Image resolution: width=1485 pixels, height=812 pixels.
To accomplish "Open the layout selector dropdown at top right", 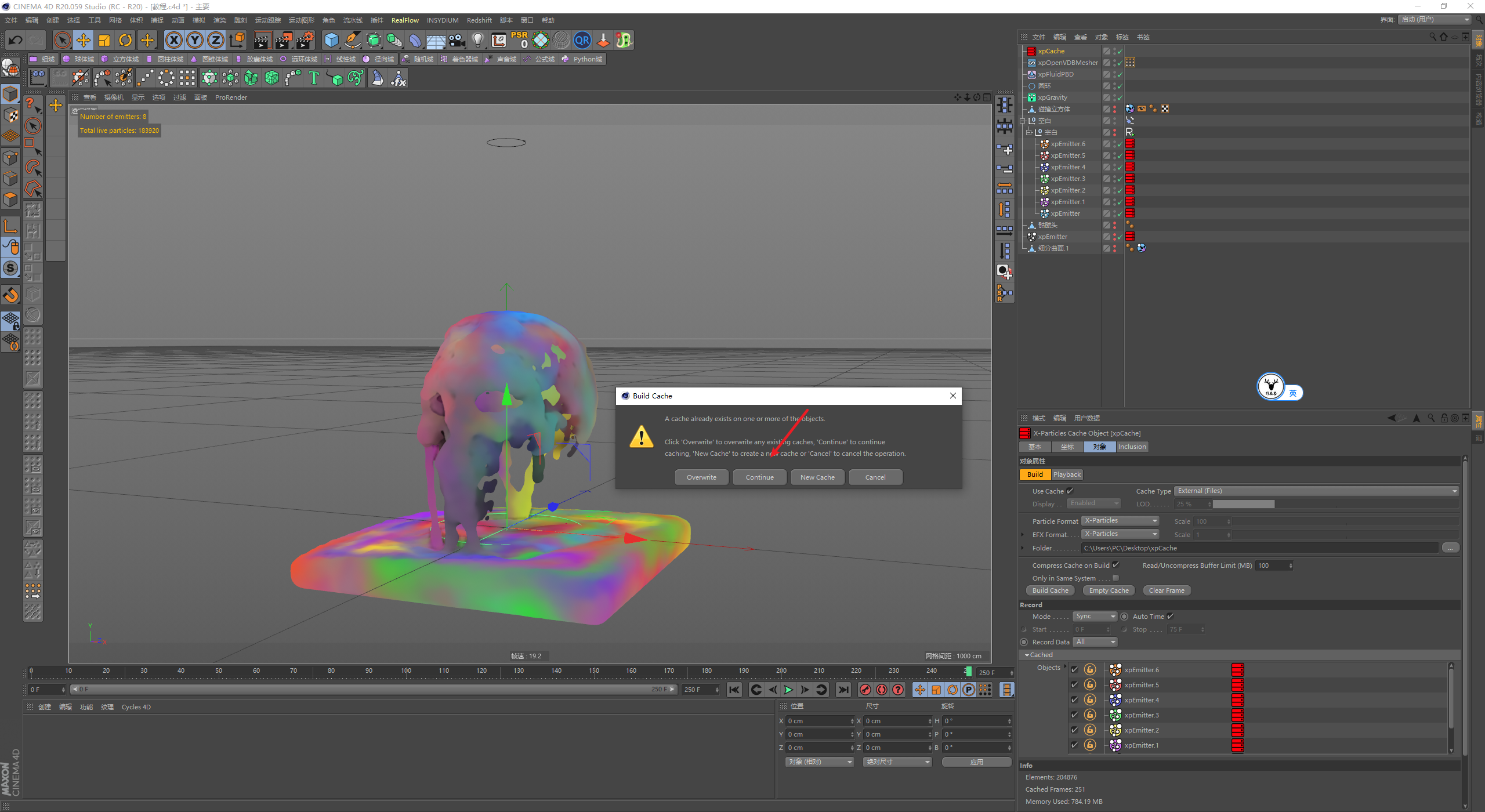I will click(1435, 20).
